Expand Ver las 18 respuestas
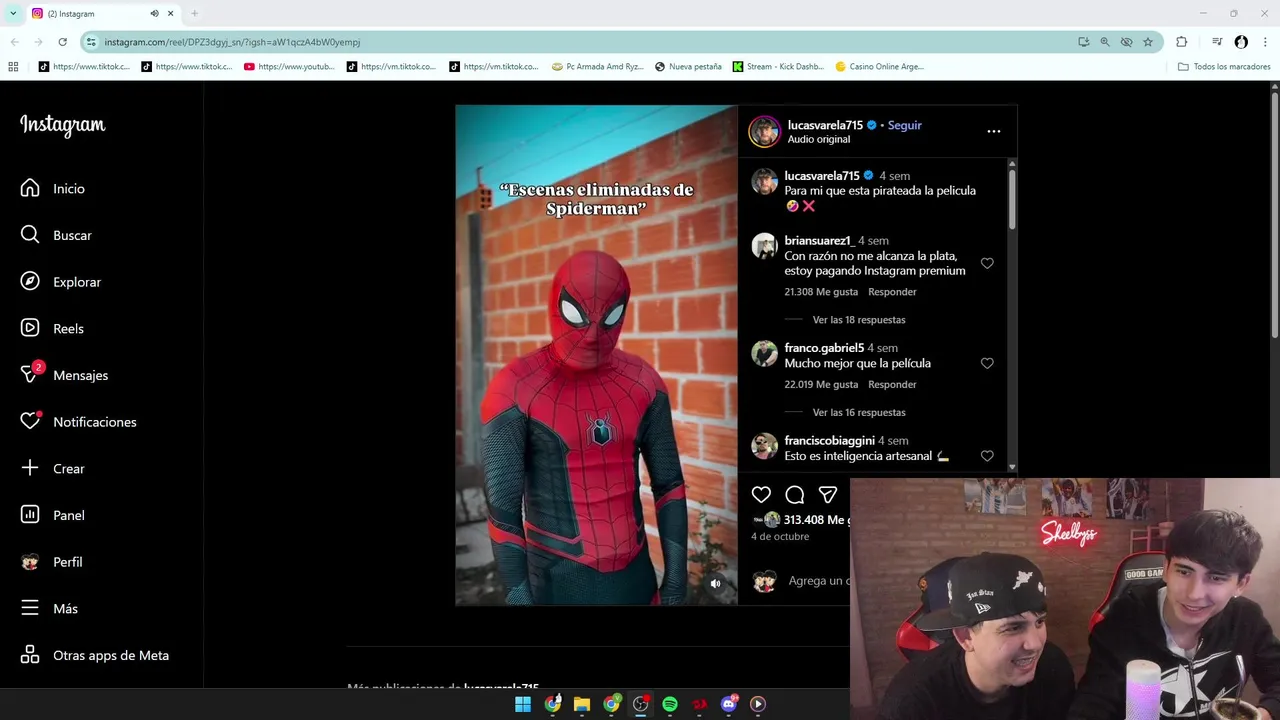 pyautogui.click(x=859, y=320)
